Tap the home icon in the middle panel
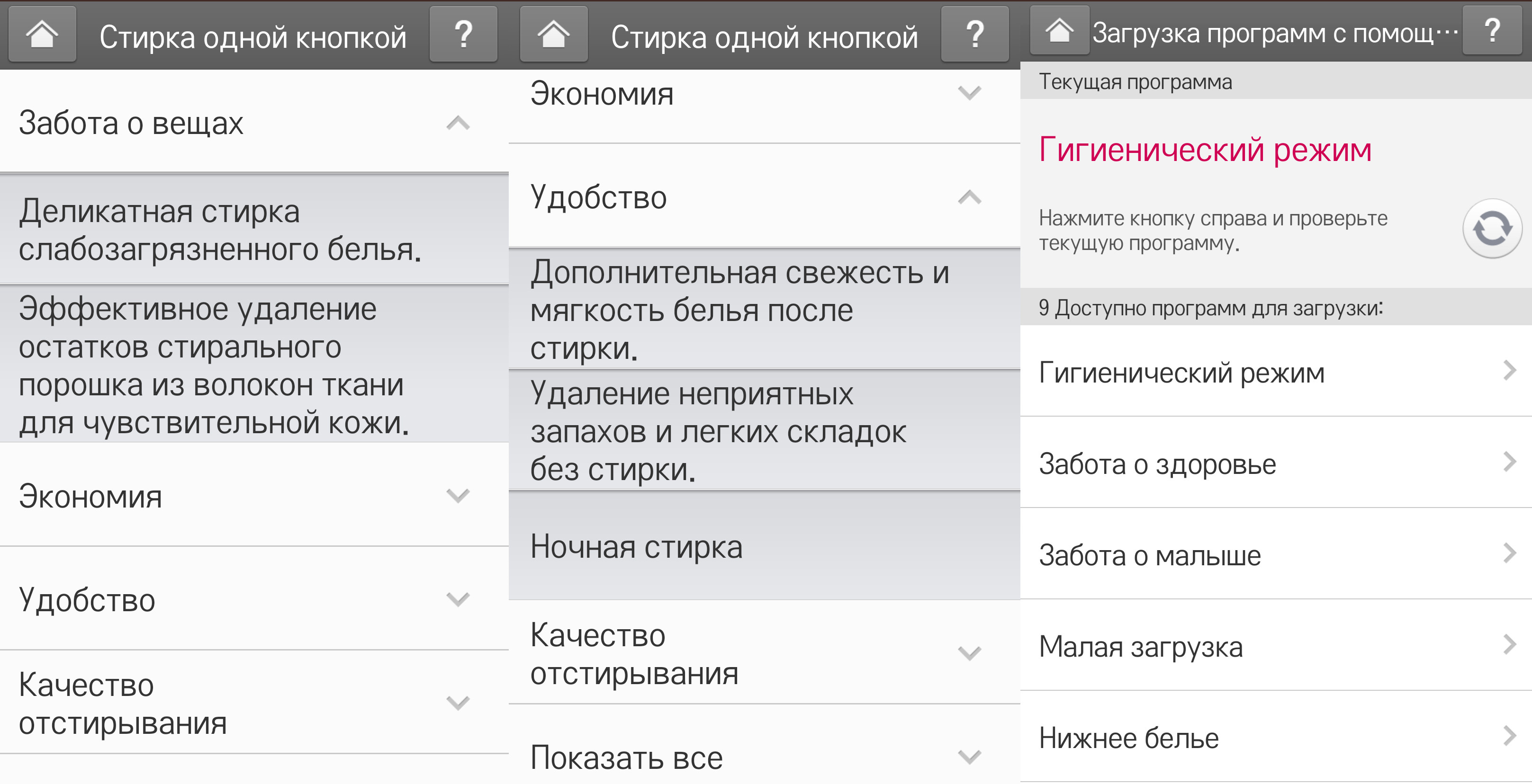Viewport: 1532px width, 784px height. click(x=554, y=34)
